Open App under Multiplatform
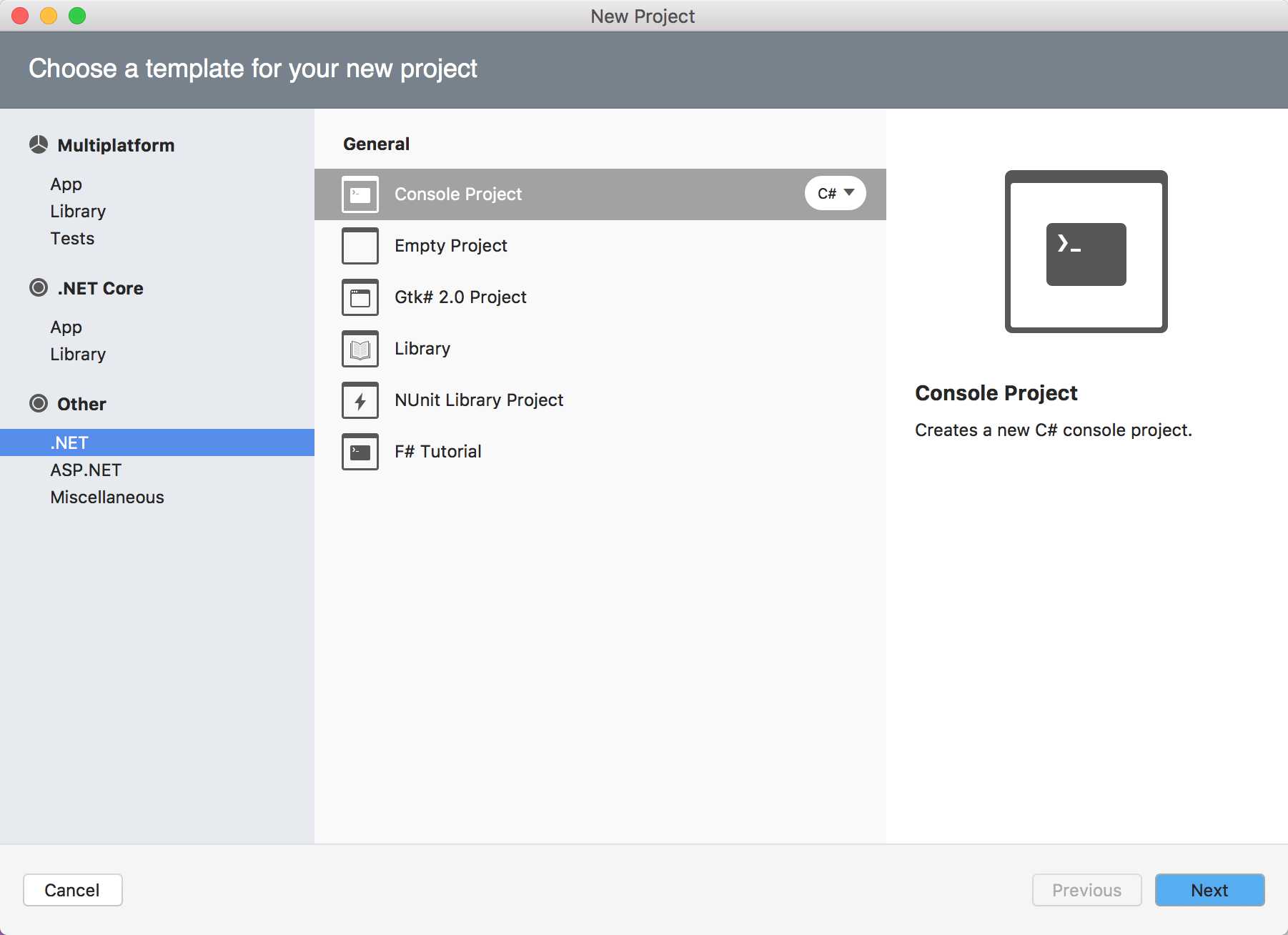 (66, 184)
